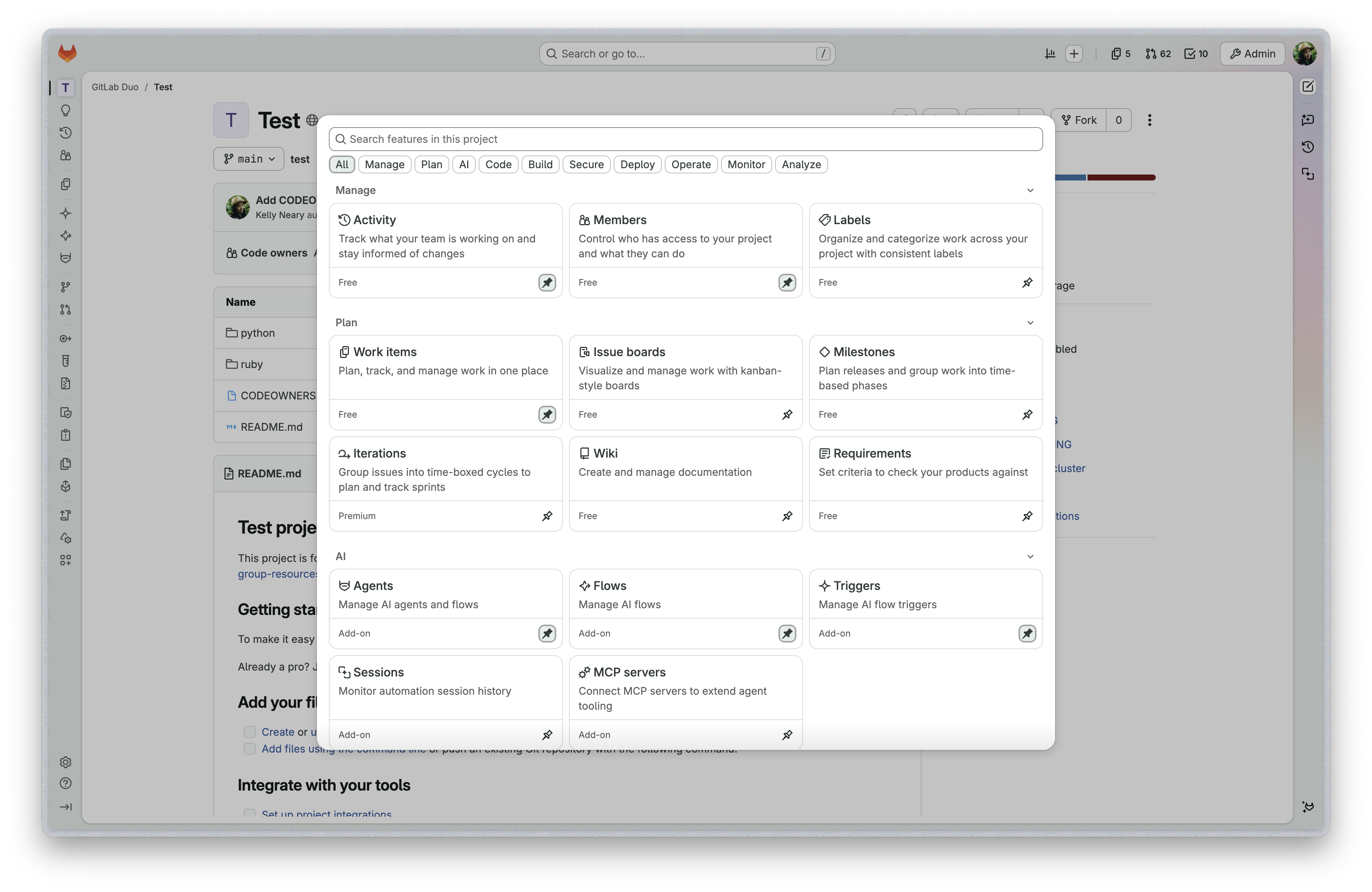This screenshot has height=892, width=1372.
Task: Expand the sidebar with arrow icon
Action: (x=66, y=807)
